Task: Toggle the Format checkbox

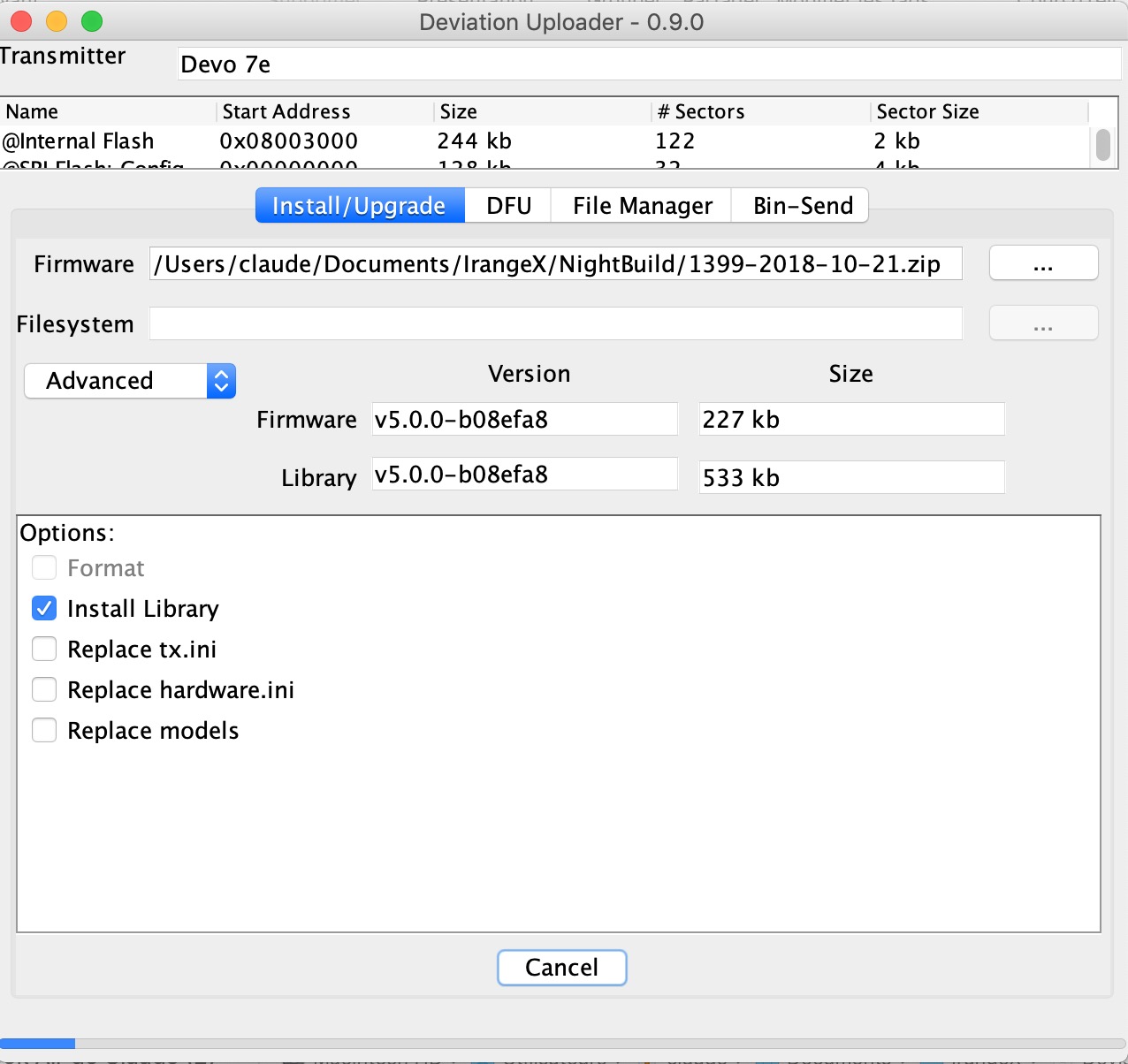Action: pyautogui.click(x=44, y=567)
